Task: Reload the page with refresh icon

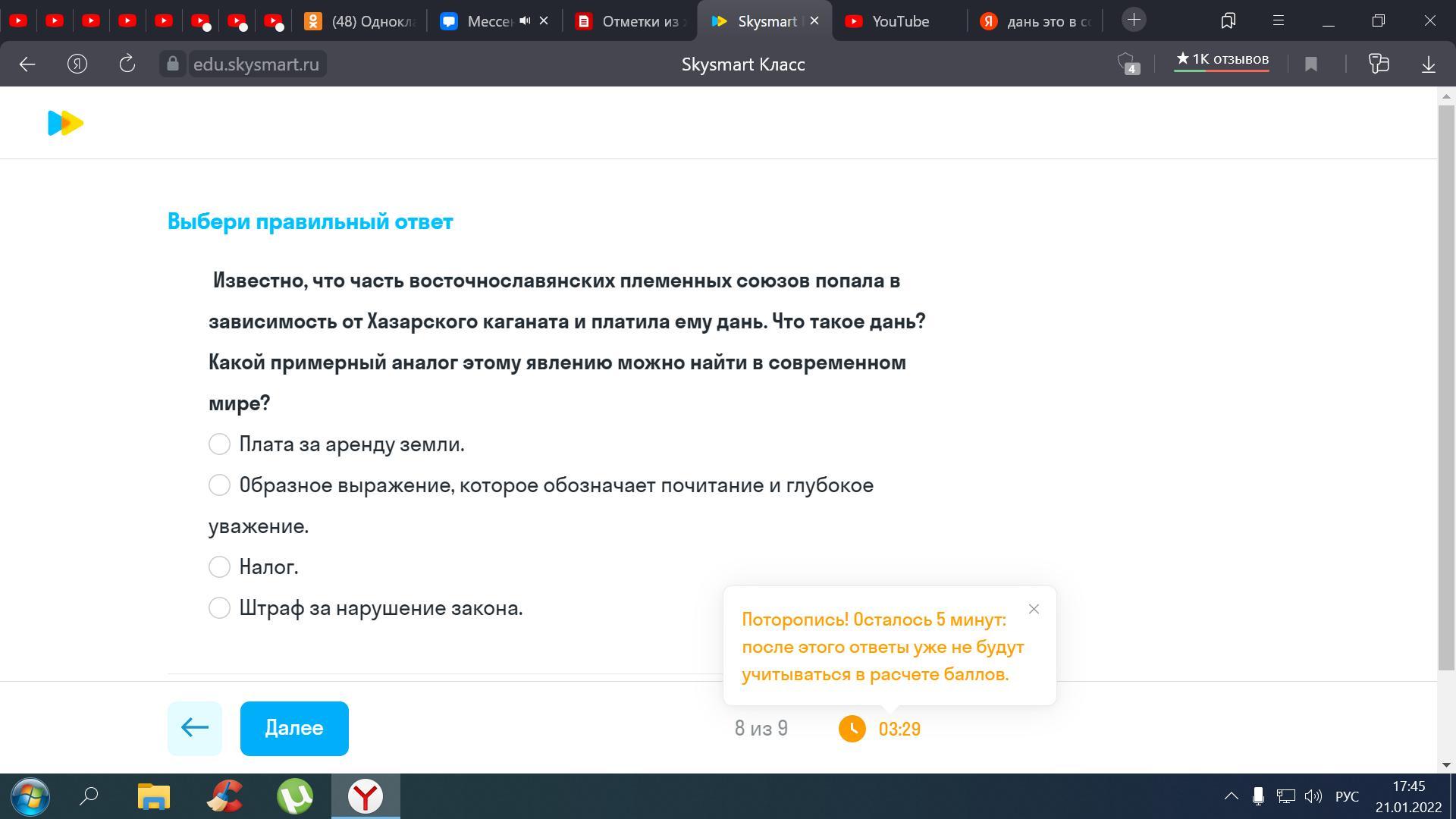Action: click(127, 64)
